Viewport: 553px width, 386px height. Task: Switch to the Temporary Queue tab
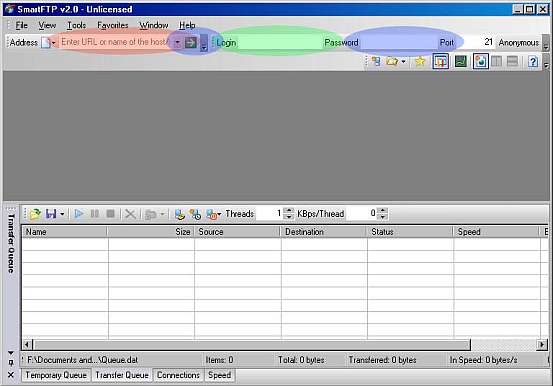pyautogui.click(x=56, y=375)
